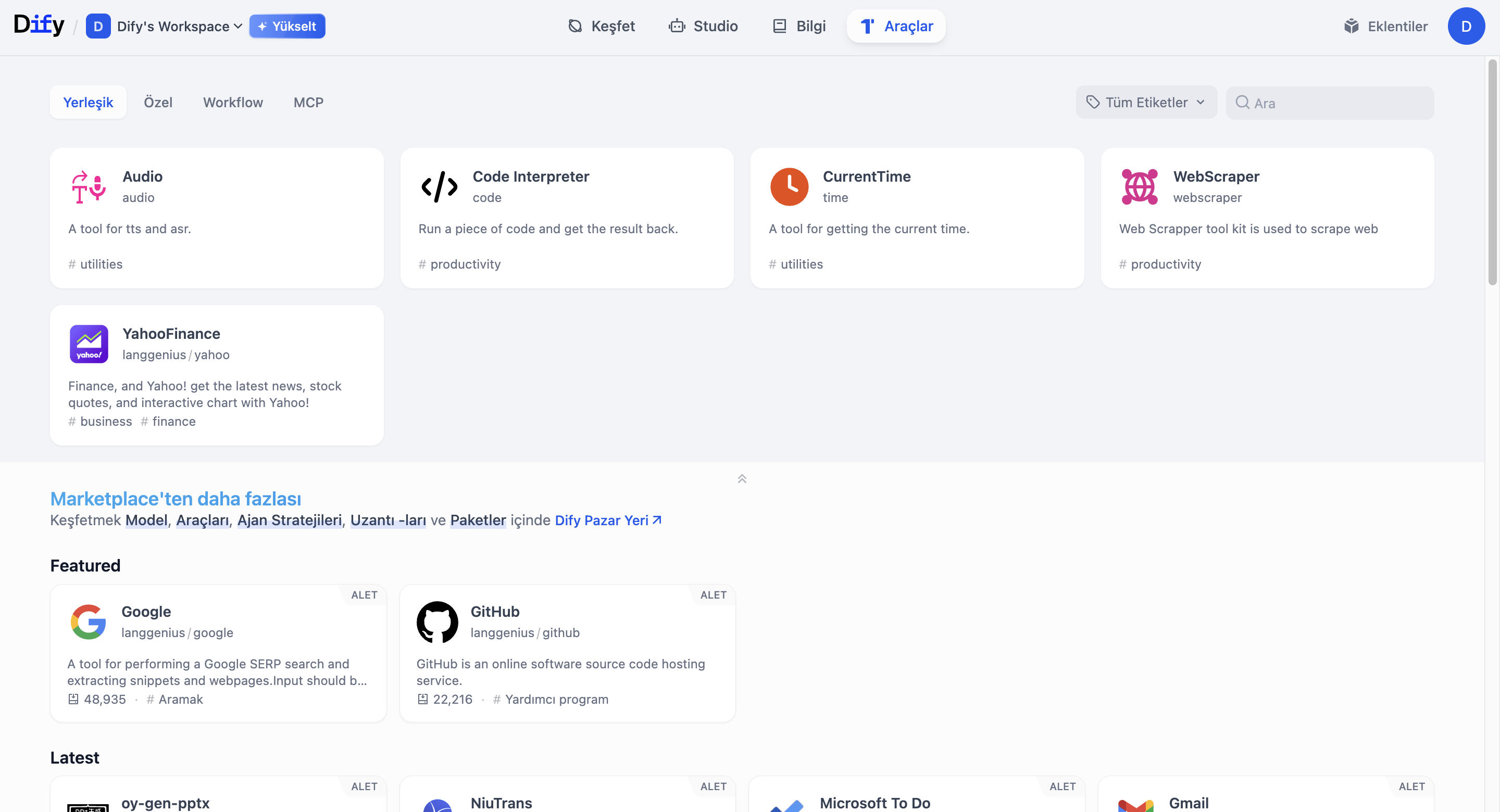Open the Tüm Etiketler tag filter

click(1146, 103)
